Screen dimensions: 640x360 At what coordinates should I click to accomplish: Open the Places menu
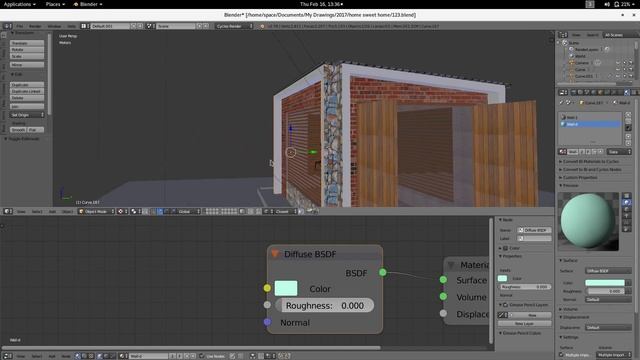[55, 4]
